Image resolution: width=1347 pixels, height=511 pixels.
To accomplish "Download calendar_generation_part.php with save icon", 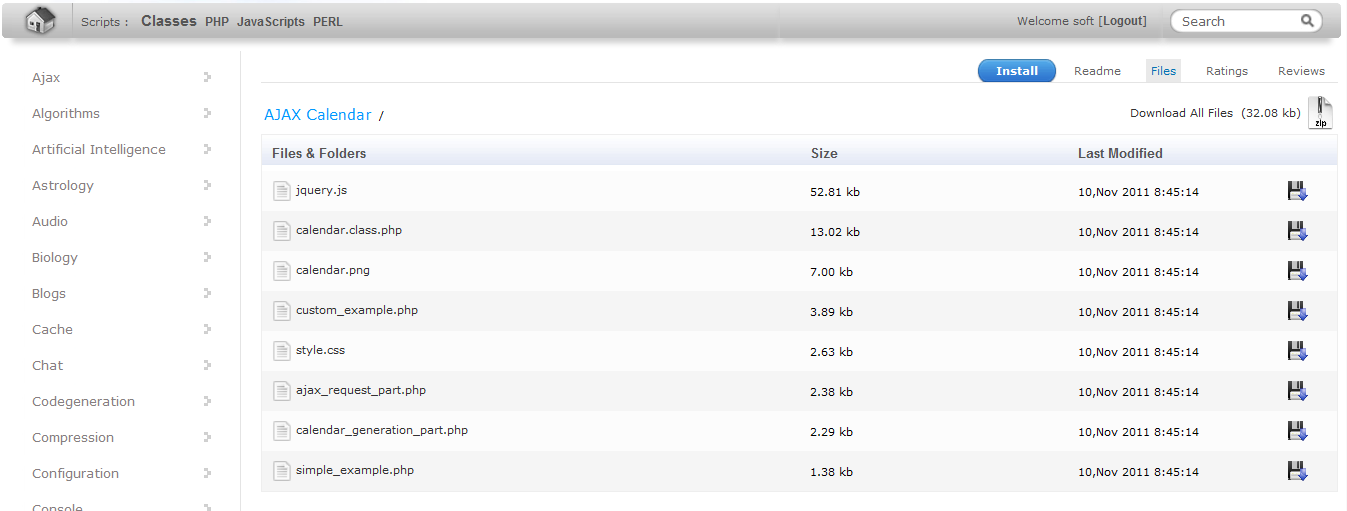I will pos(1298,431).
